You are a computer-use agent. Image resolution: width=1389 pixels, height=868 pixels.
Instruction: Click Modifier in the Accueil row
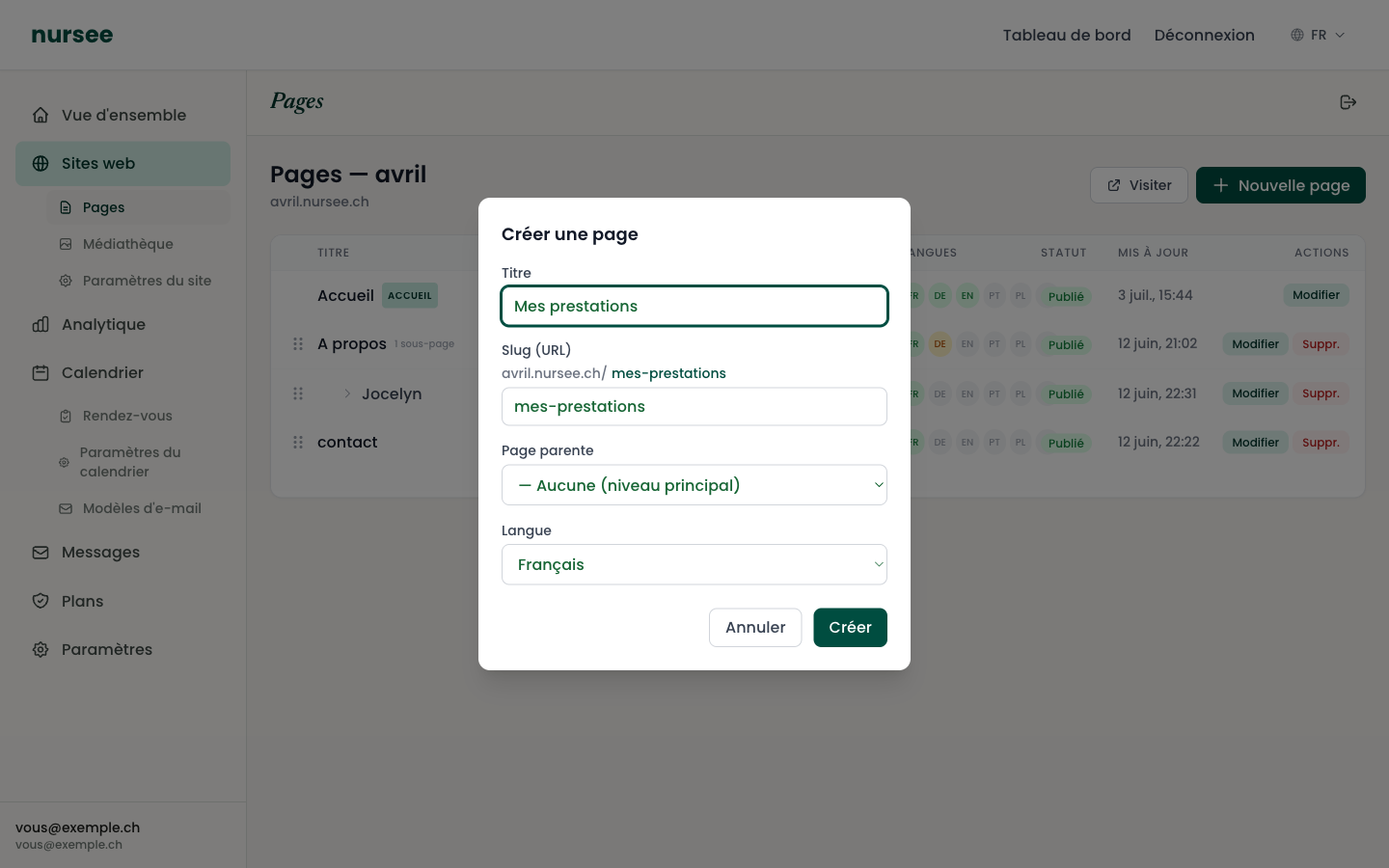tap(1316, 295)
